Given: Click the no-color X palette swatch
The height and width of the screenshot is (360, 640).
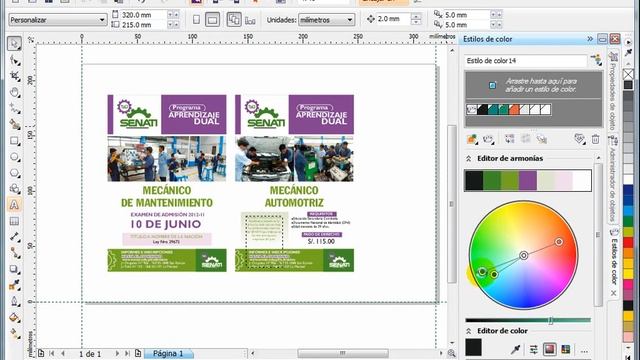Looking at the screenshot, I should 629,74.
